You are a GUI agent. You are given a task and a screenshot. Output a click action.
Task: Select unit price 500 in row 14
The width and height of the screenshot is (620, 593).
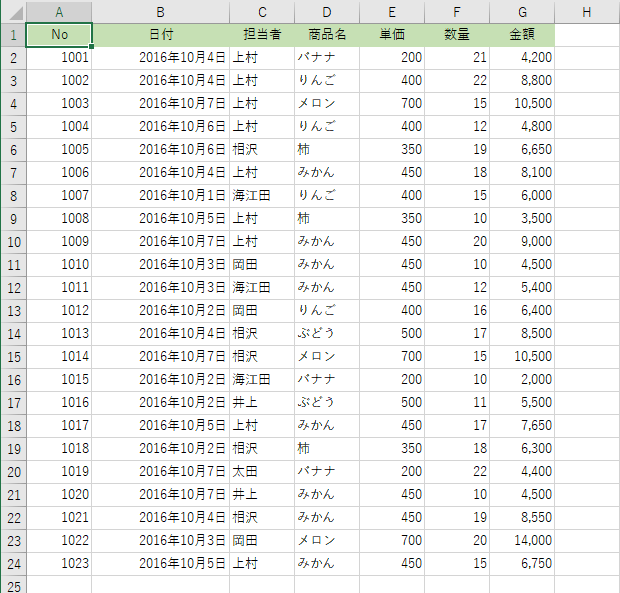tap(392, 334)
